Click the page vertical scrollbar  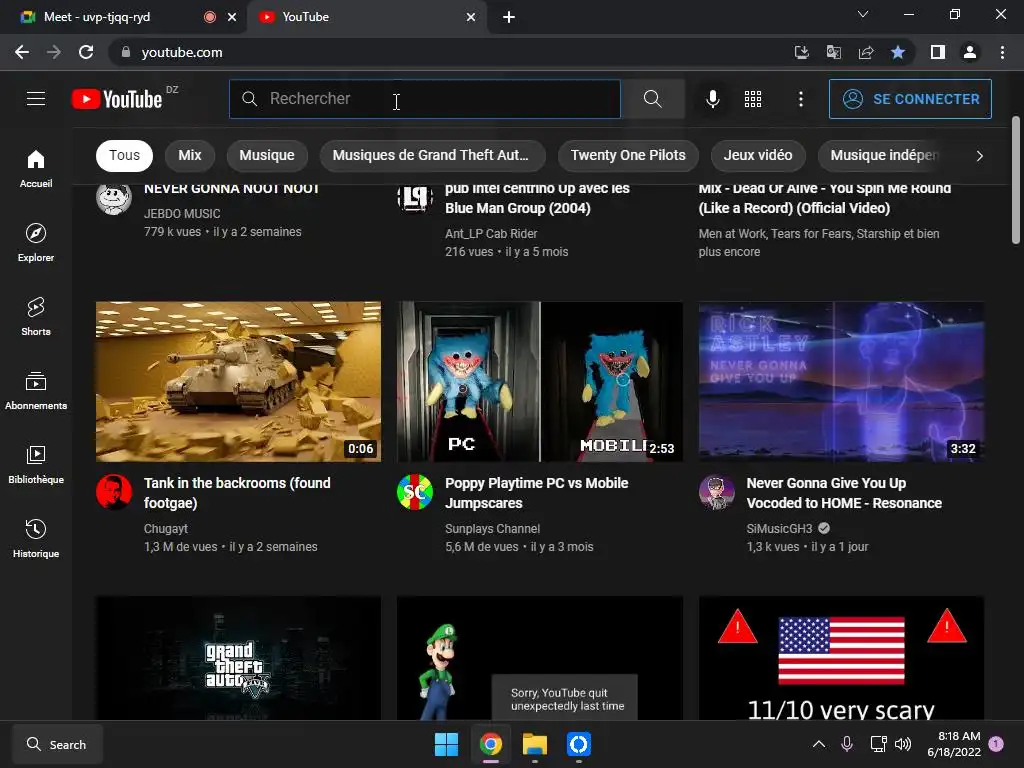(x=1016, y=180)
